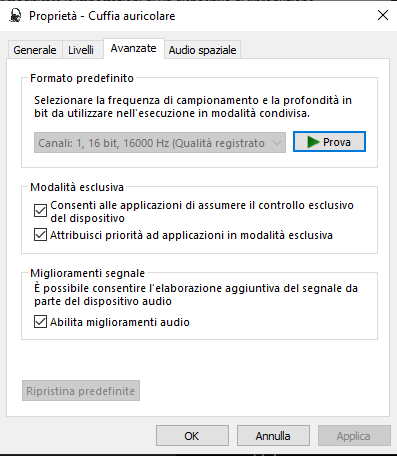The image size is (397, 456).
Task: Click the green play triangle on Prova
Action: (313, 142)
